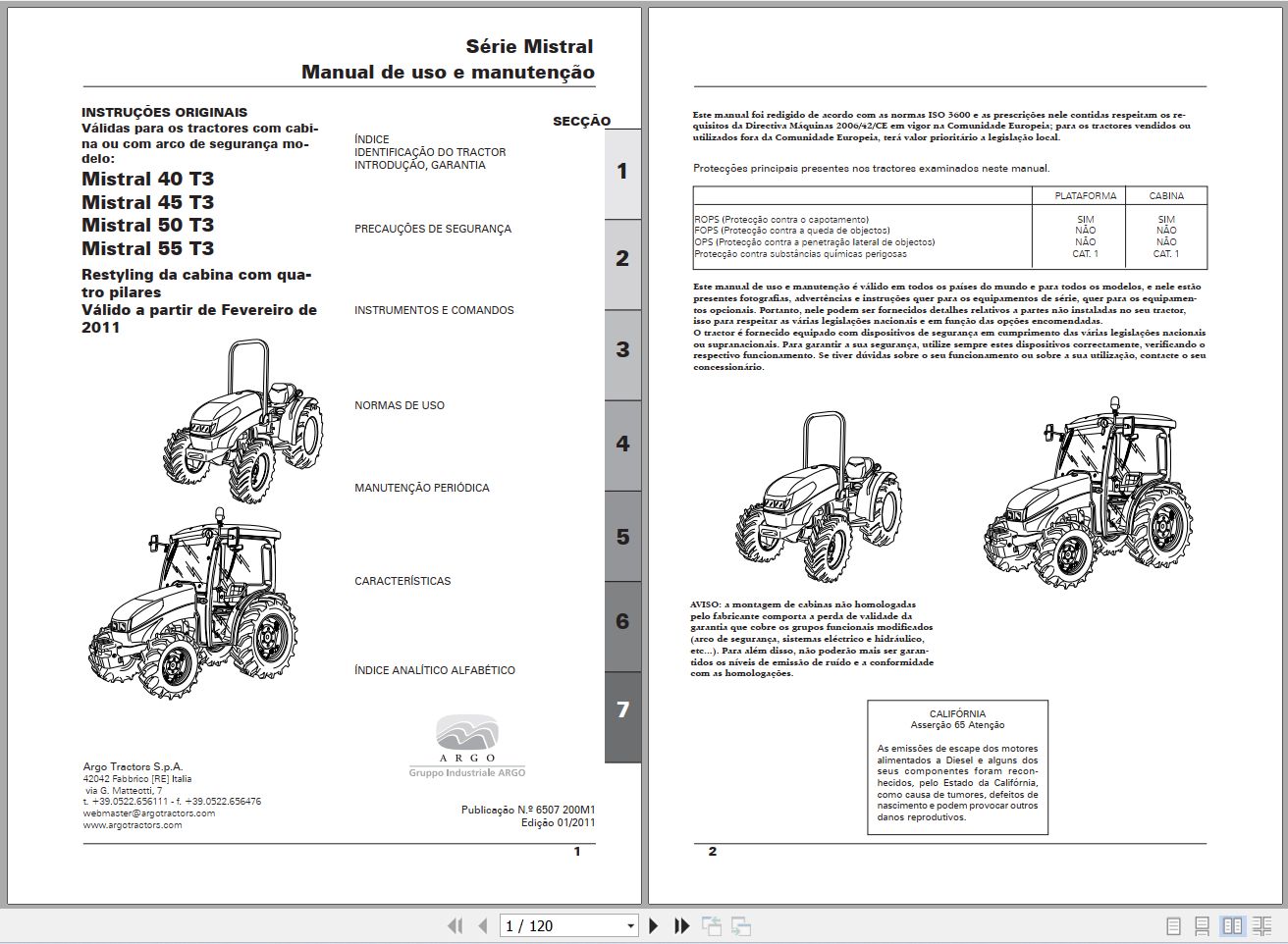Click the MANUTENÇÃO PERIÓDICA entry
The width and height of the screenshot is (1288, 944).
click(422, 488)
